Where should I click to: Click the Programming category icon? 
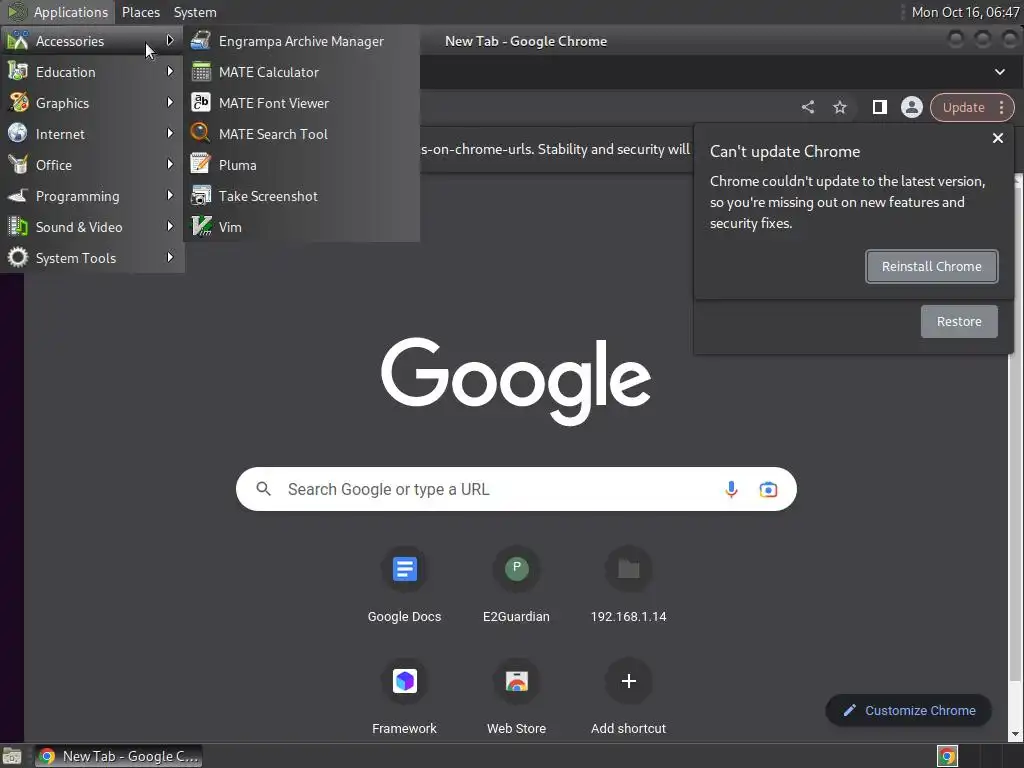click(x=18, y=196)
